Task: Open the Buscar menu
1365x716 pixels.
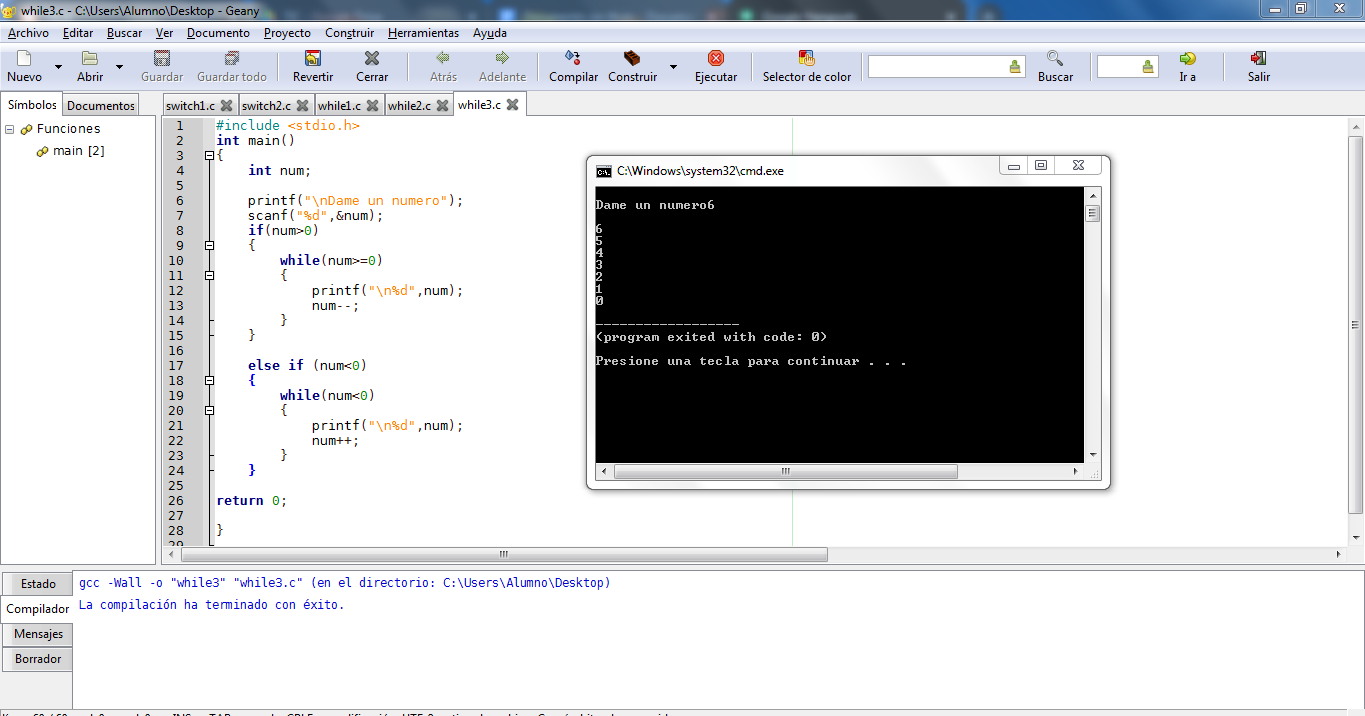Action: 125,33
